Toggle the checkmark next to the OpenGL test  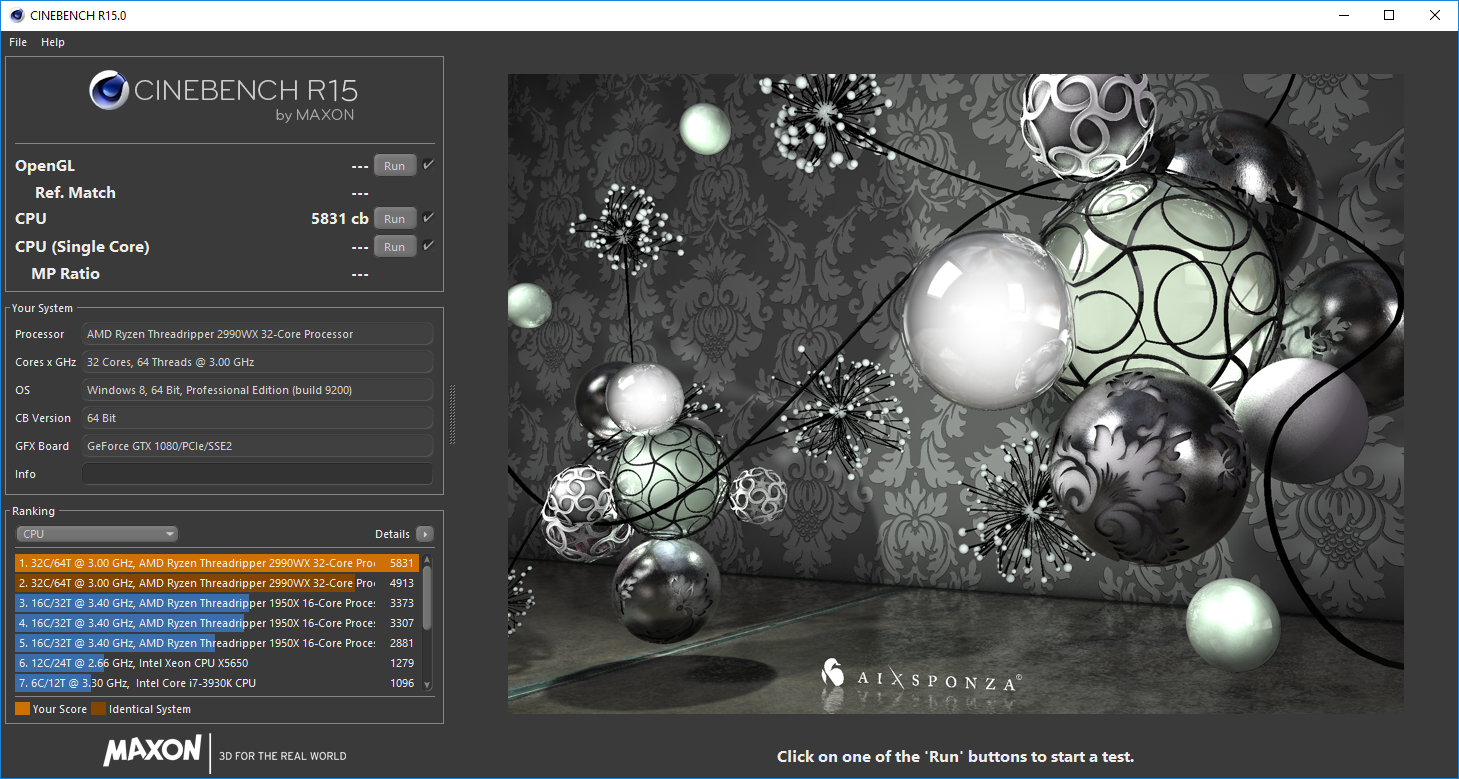point(429,164)
